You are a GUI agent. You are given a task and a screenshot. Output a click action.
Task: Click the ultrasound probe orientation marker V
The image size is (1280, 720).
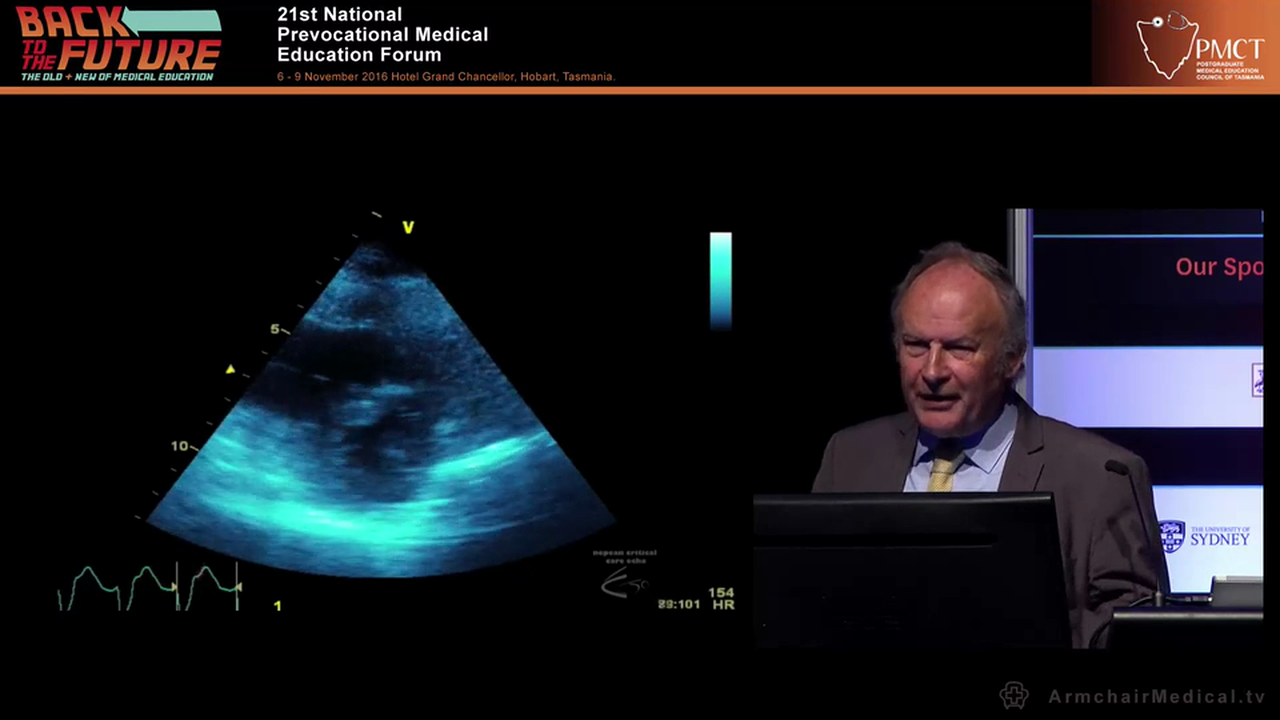(407, 227)
